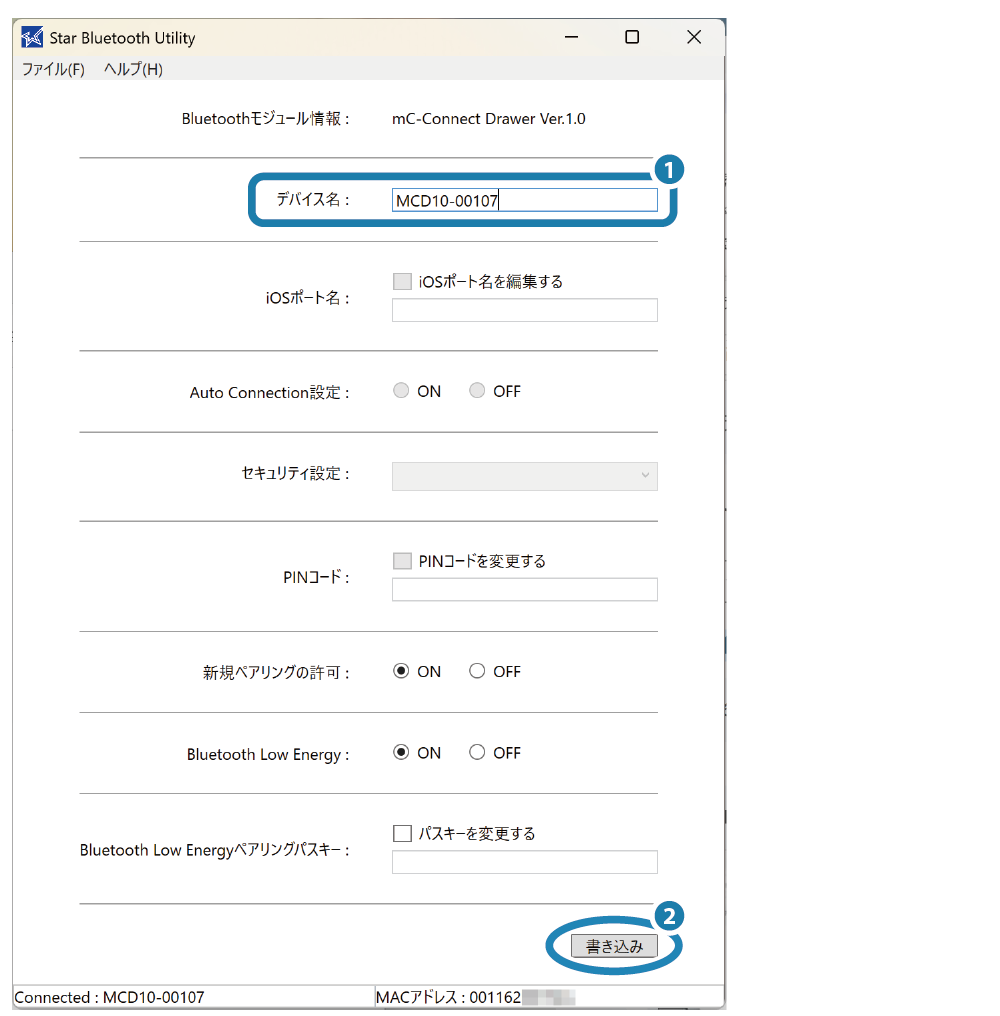Click the Star Bluetooth Utility app icon
The height and width of the screenshot is (1016, 1000).
[32, 38]
